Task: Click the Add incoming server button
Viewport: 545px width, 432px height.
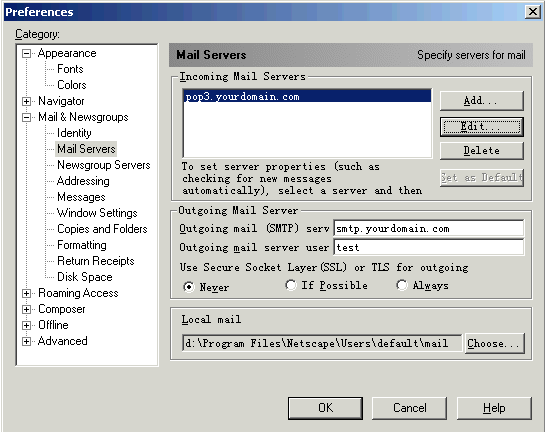Action: (481, 101)
